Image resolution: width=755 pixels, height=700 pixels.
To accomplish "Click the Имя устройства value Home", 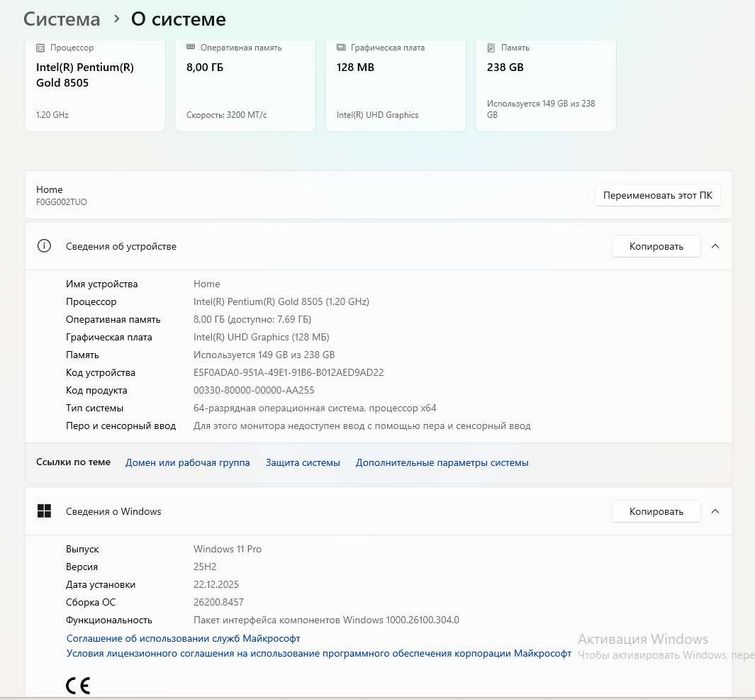I will (x=207, y=284).
